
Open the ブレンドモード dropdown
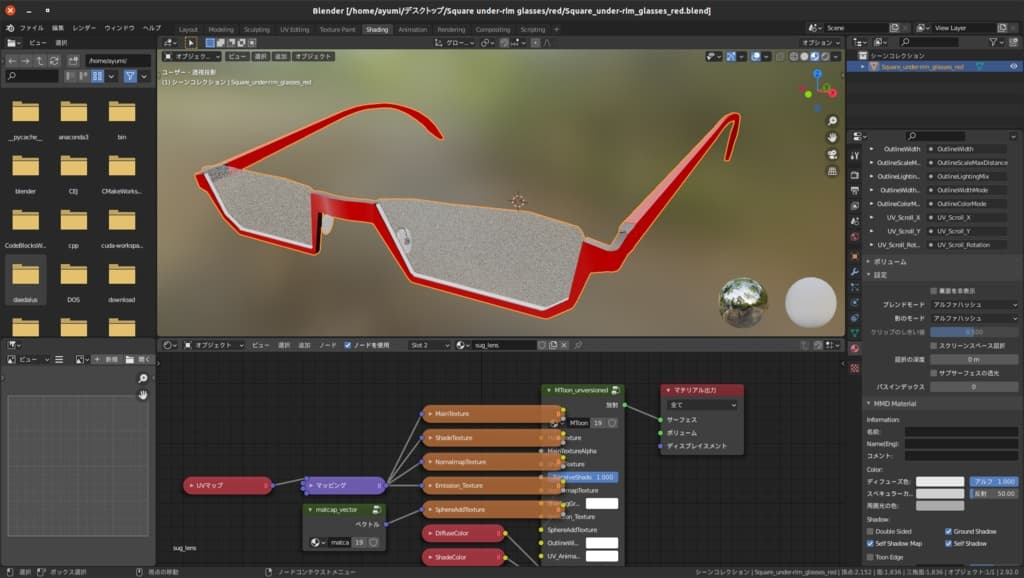click(974, 303)
